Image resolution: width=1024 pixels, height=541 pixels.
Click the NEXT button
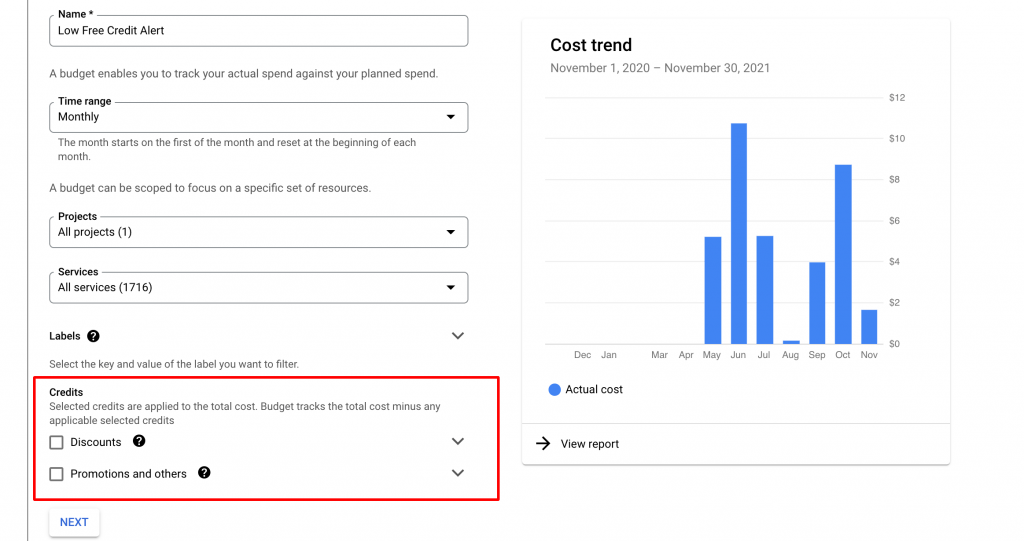click(x=74, y=522)
